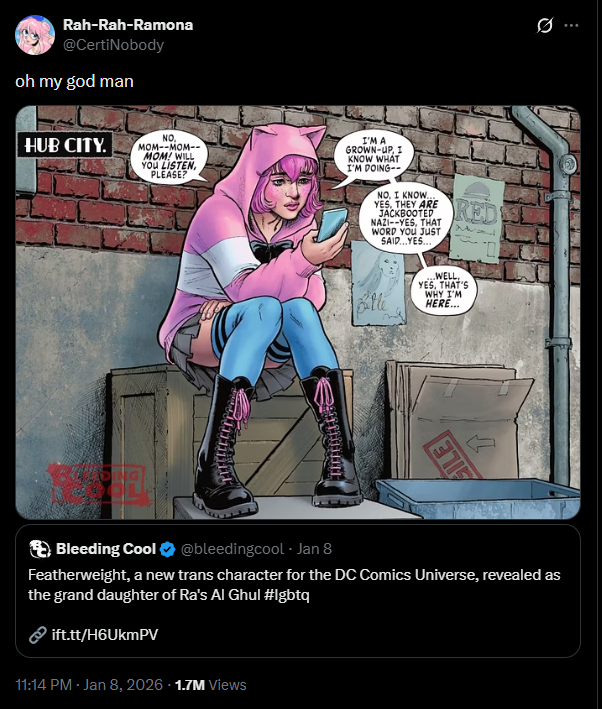Open Rah-Rah-Ramona's profile avatar

coord(35,35)
